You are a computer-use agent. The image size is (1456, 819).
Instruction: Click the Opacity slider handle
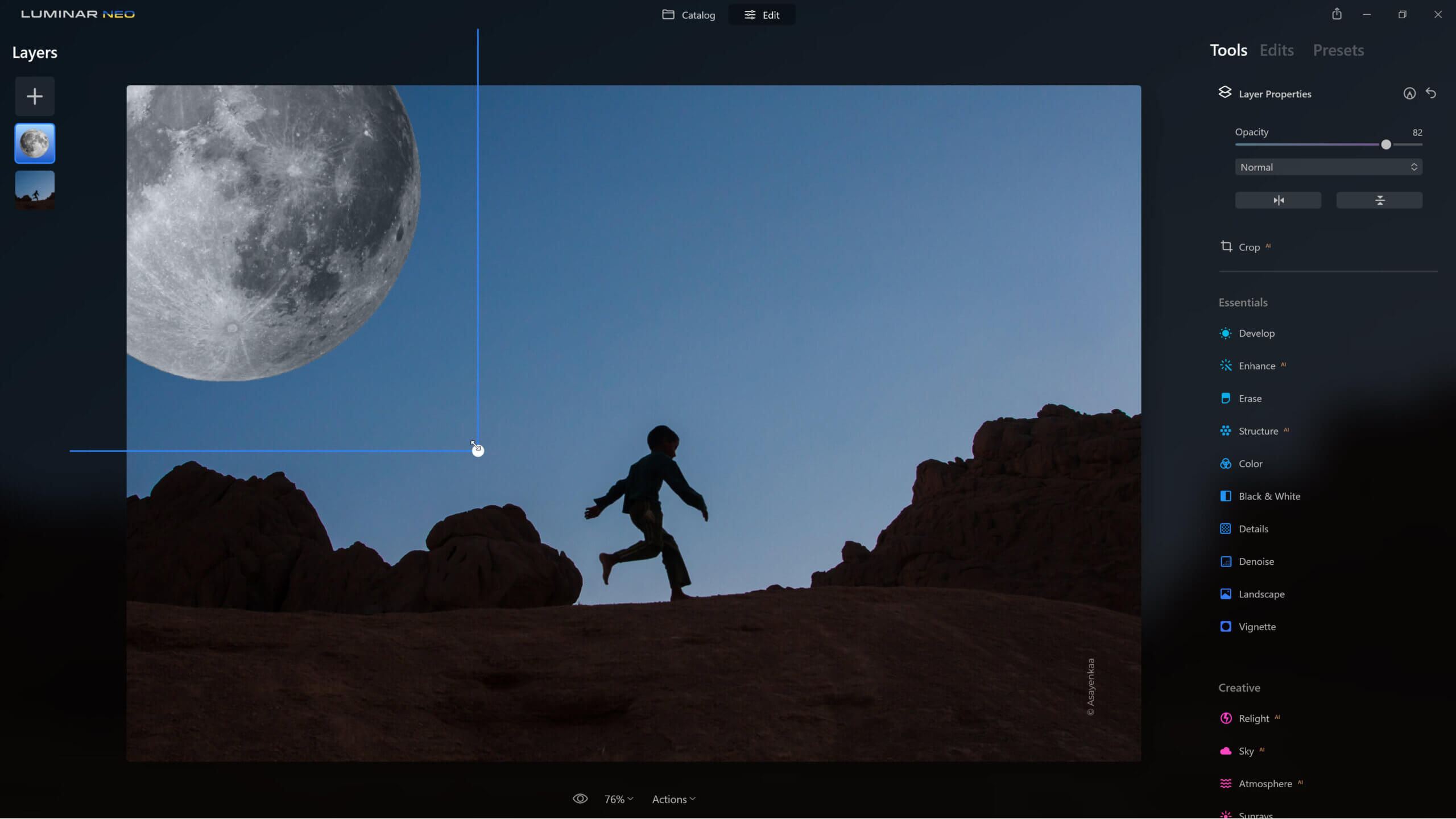pyautogui.click(x=1386, y=144)
